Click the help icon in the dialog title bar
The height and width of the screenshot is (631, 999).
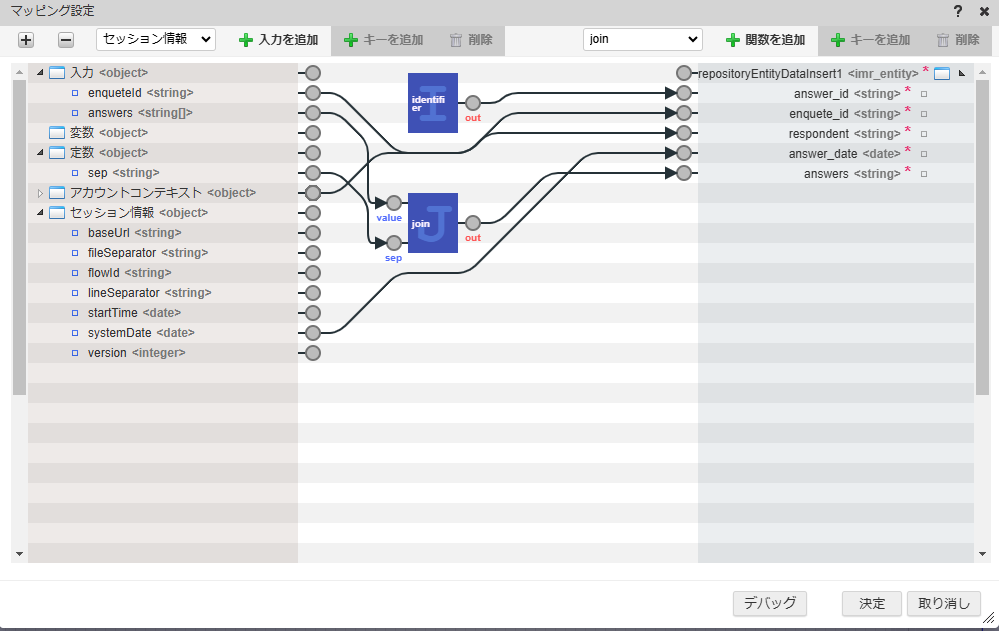(957, 12)
